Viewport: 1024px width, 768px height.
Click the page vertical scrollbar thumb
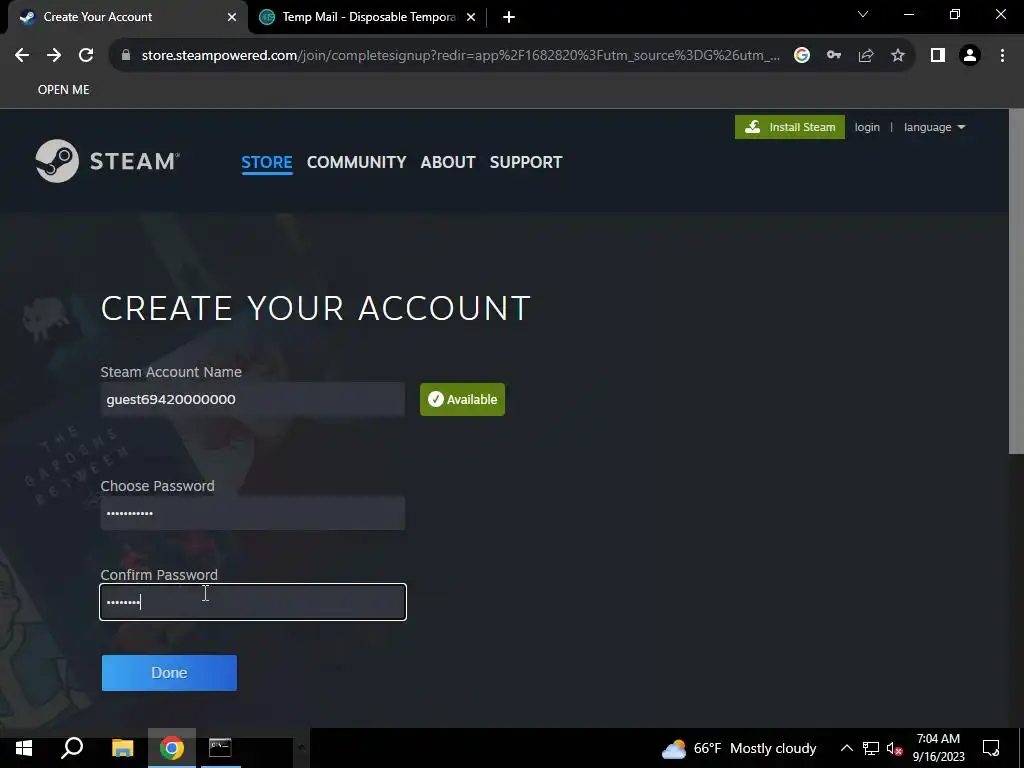1016,281
